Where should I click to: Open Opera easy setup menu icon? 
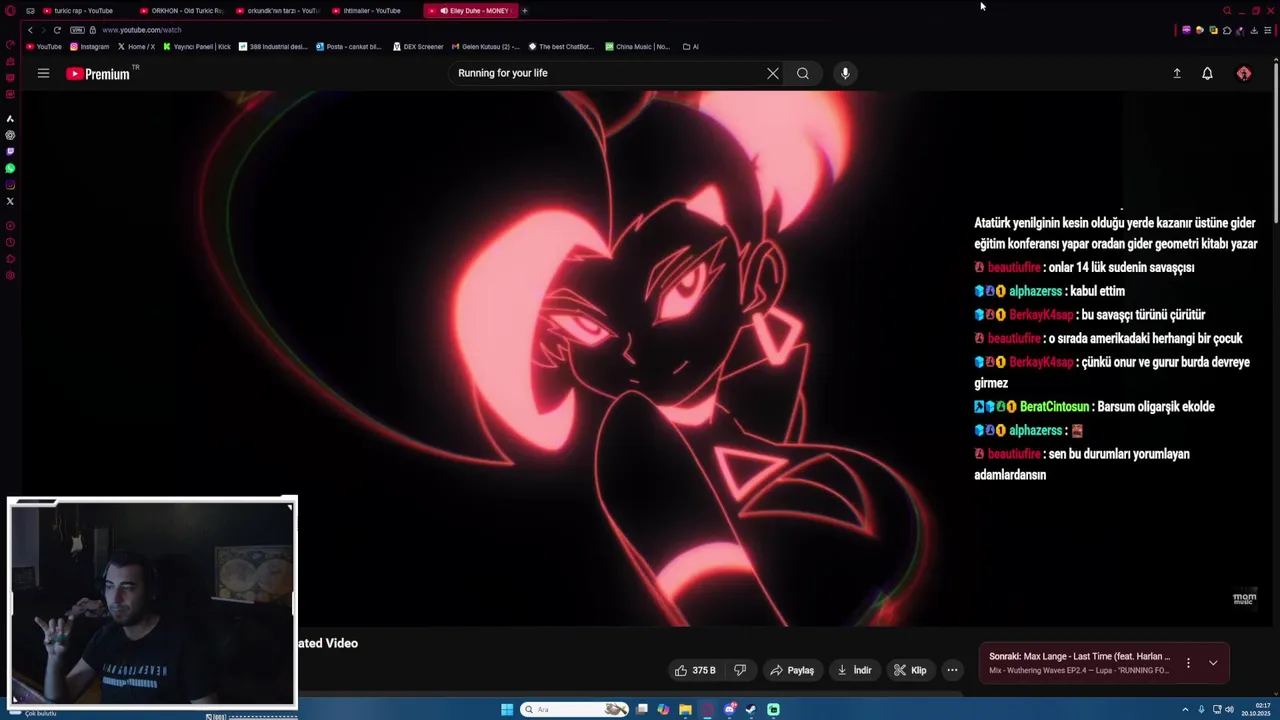(1268, 30)
